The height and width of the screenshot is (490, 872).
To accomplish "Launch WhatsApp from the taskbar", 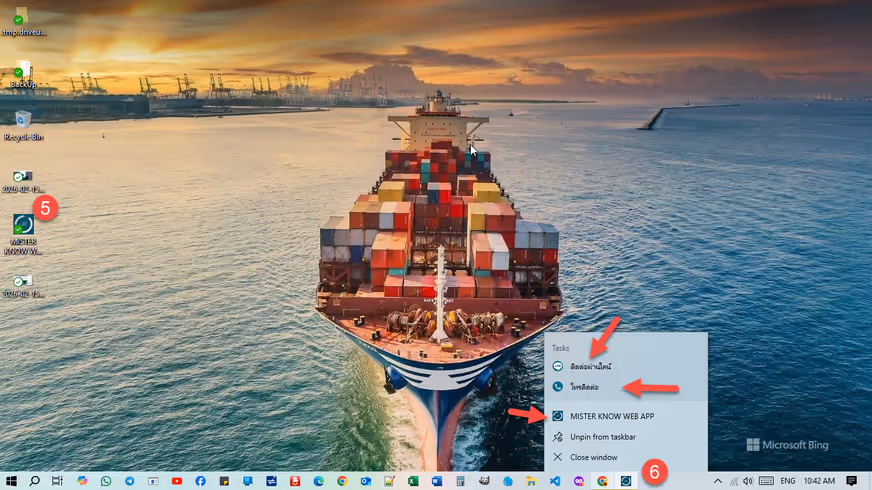I will [106, 481].
